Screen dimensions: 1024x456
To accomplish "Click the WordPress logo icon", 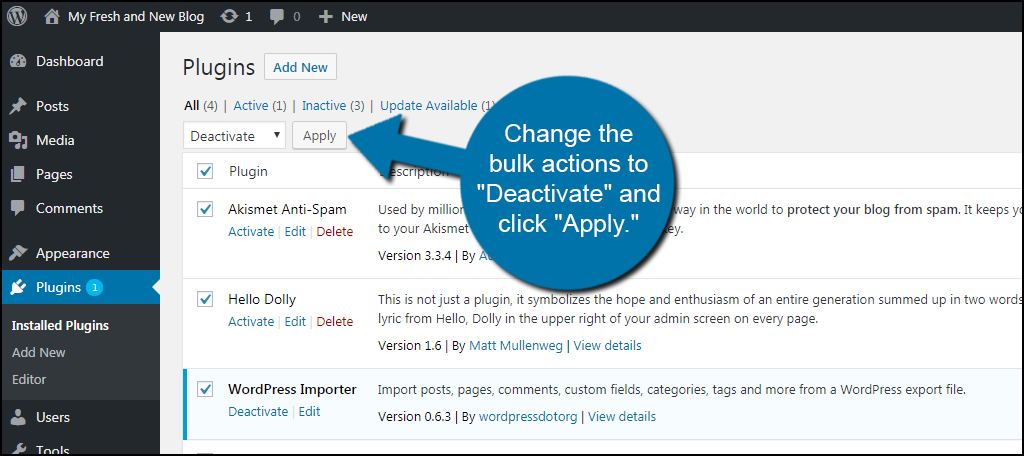I will 17,16.
